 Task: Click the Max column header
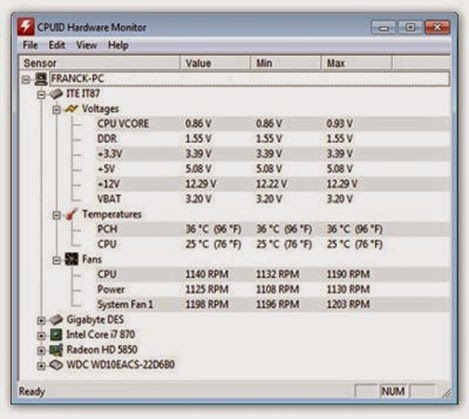[x=356, y=63]
